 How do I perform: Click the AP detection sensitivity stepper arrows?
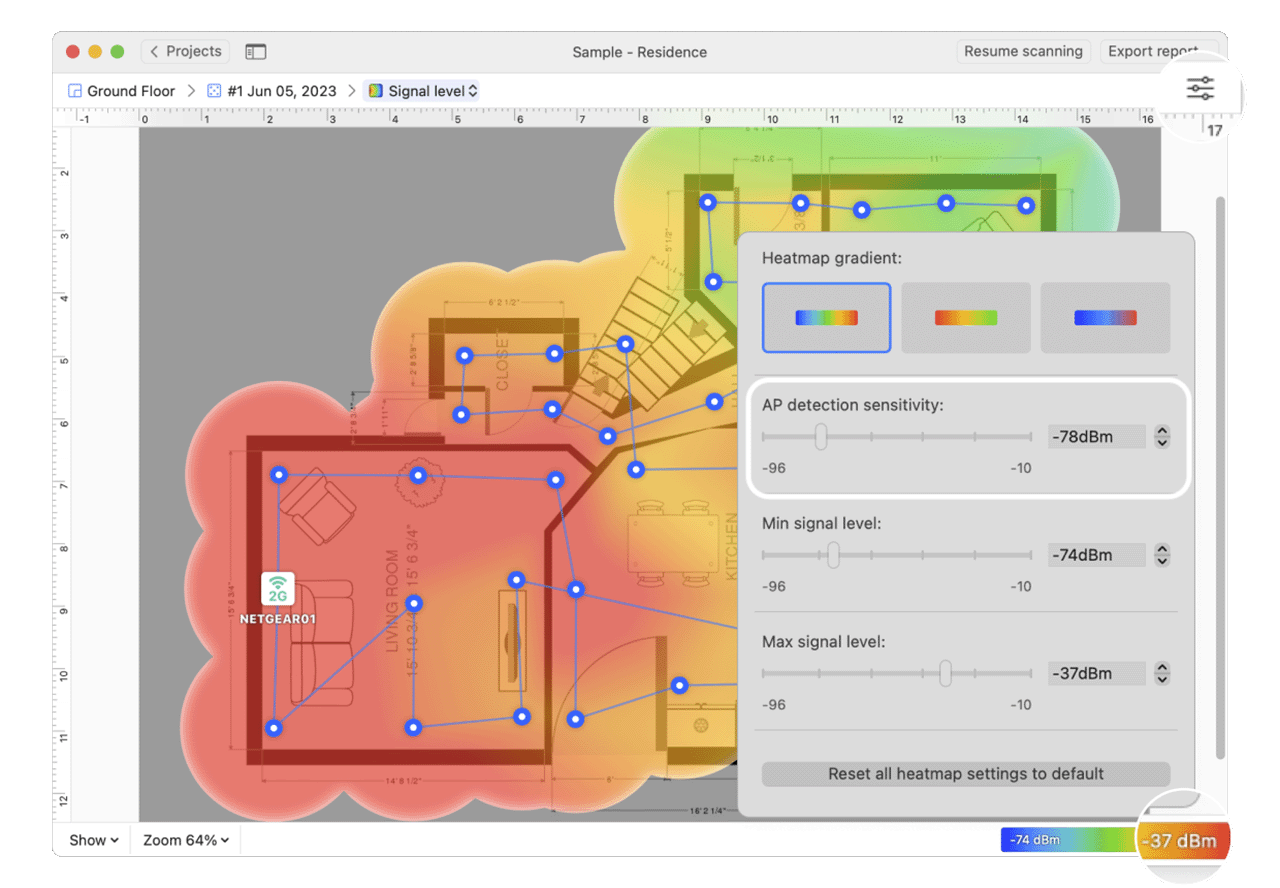coord(1161,437)
